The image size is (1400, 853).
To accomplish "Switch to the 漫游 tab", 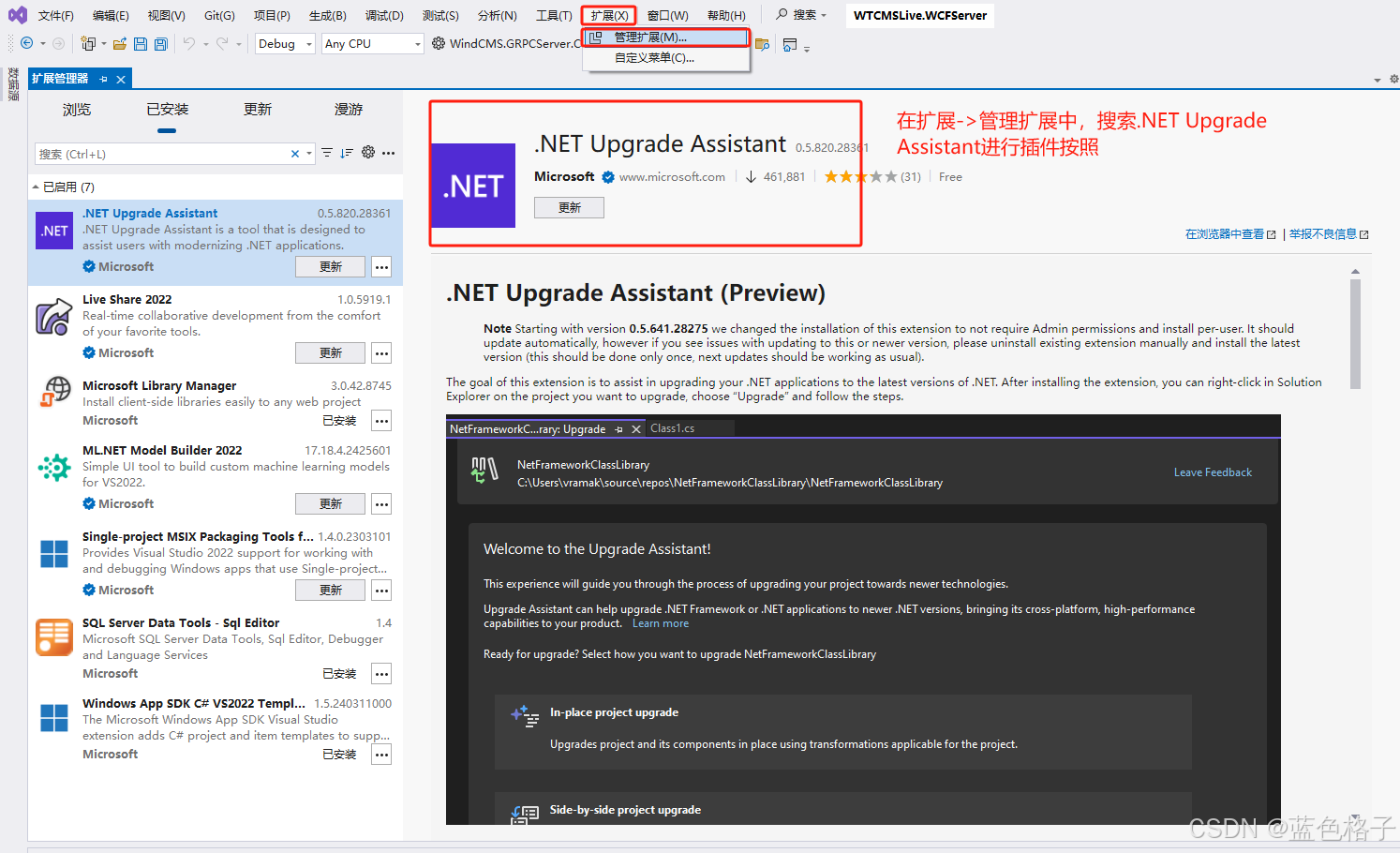I will coord(349,110).
